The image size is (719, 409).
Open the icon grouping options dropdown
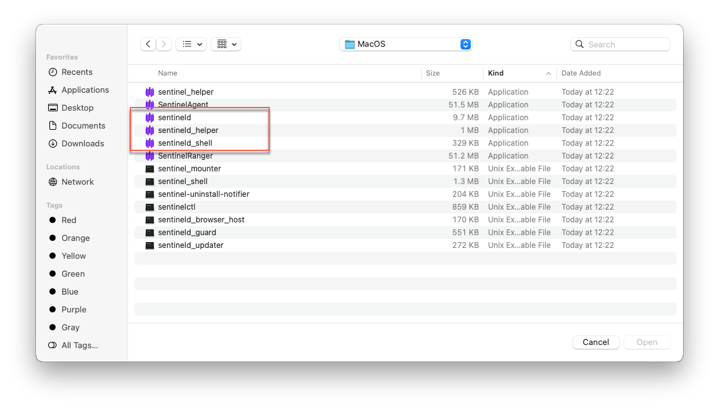coord(227,44)
